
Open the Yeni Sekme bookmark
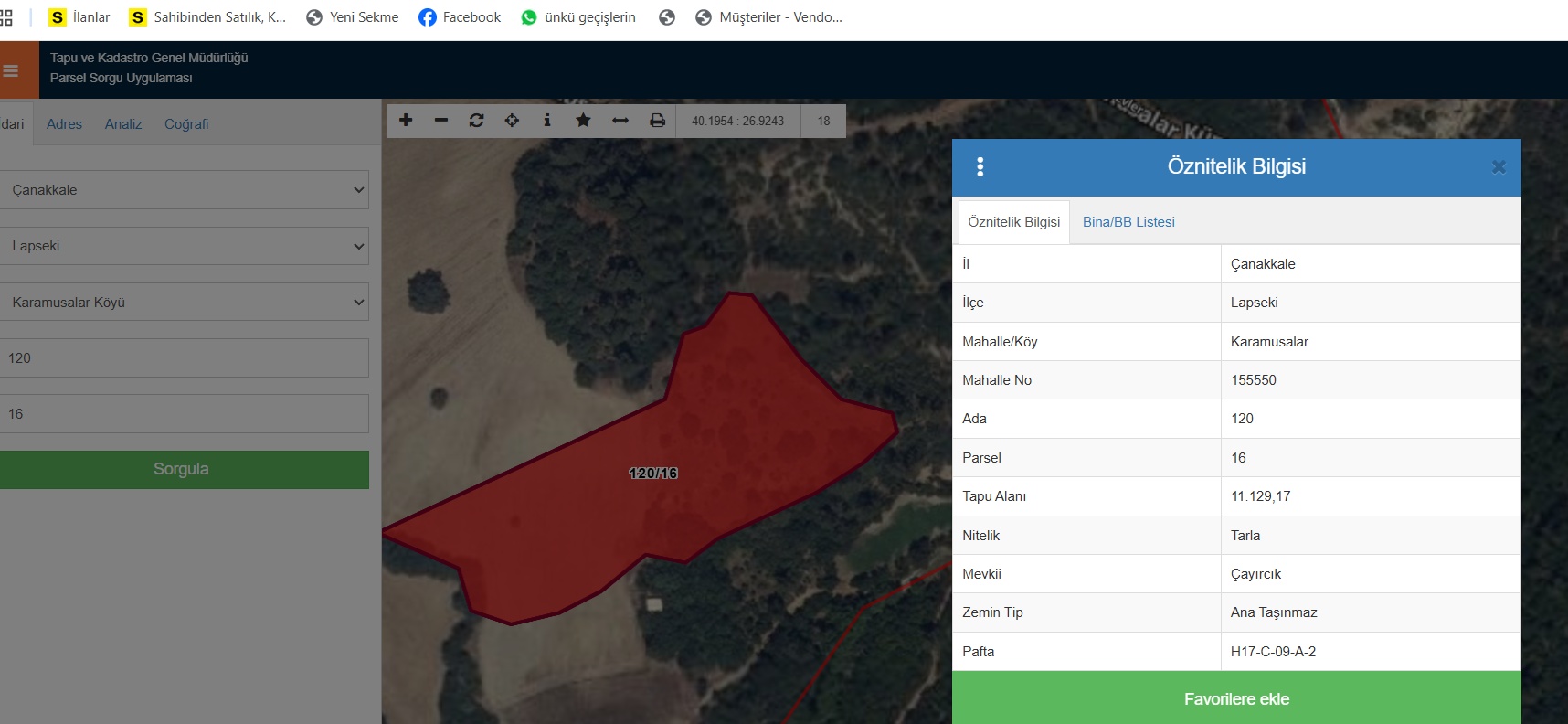coord(353,17)
